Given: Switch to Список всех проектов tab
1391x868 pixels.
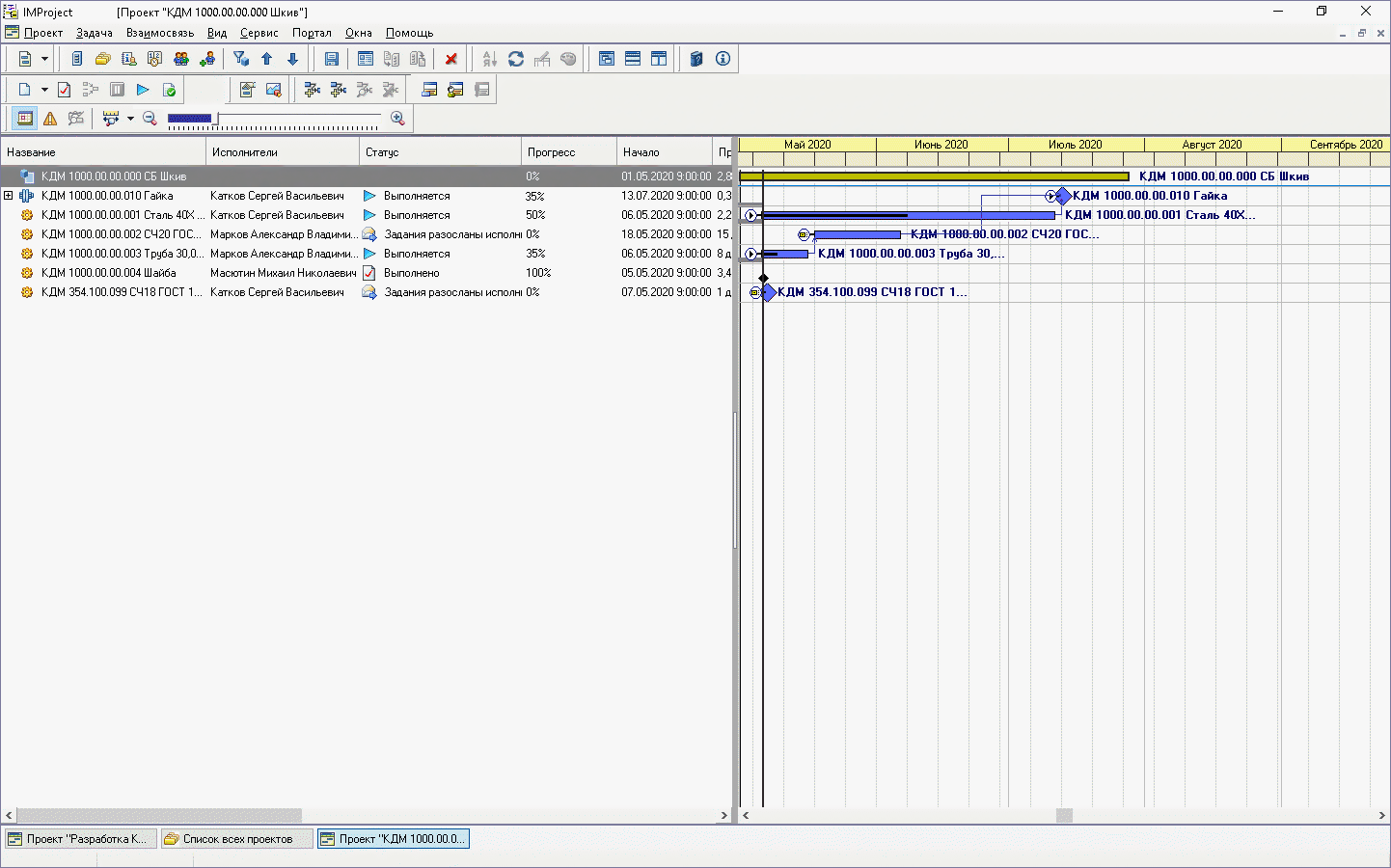Looking at the screenshot, I should click(x=237, y=839).
